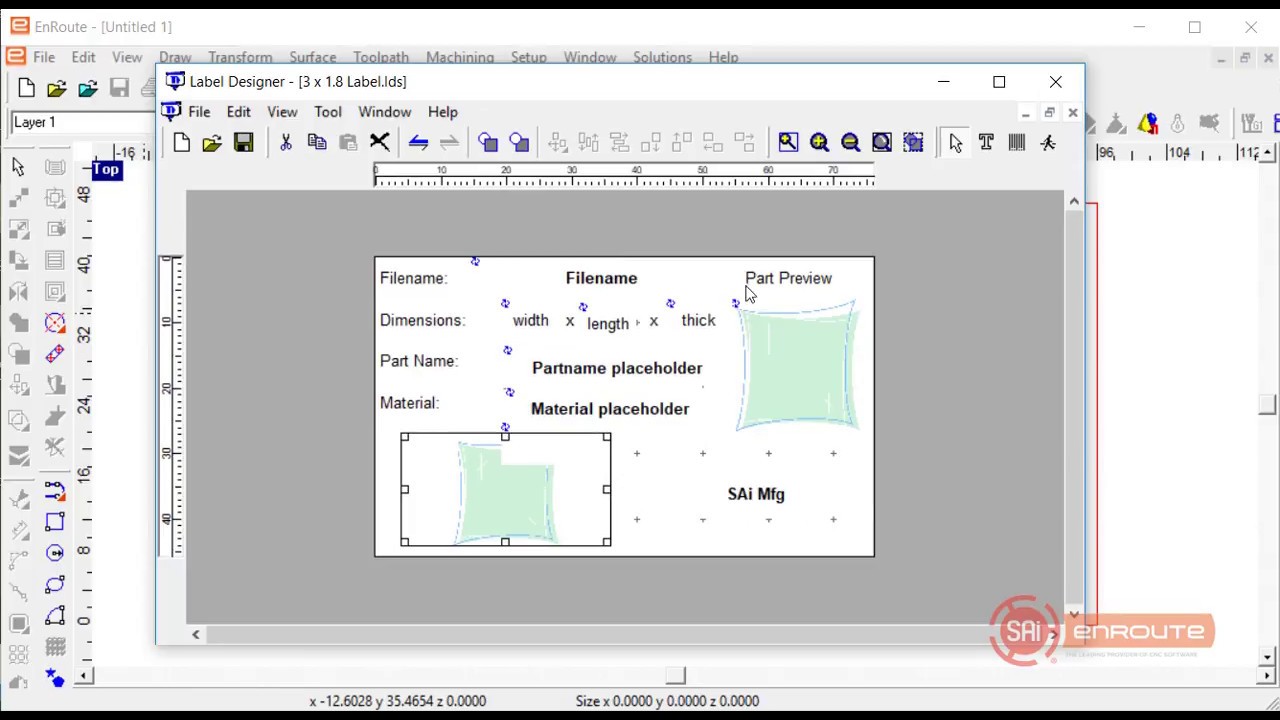This screenshot has height=720, width=1280.
Task: Select the SAi Mfg text on label
Action: 756,494
